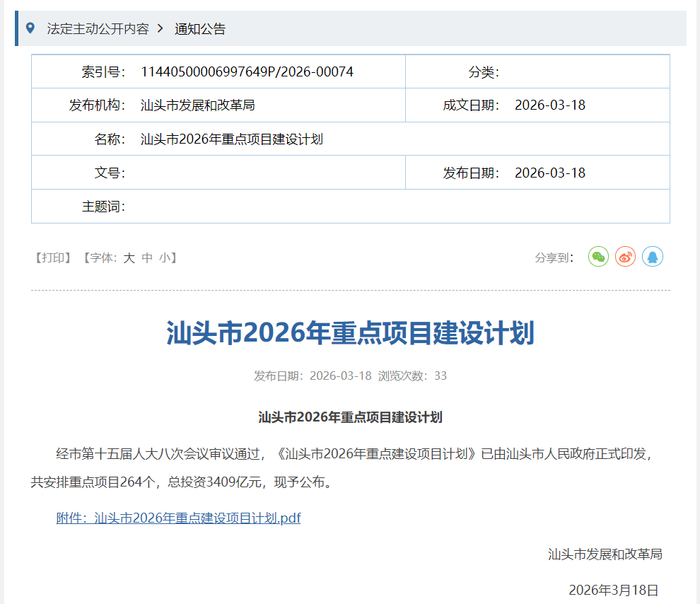Click the 成文日期 value 2026-03-18

coord(550,105)
